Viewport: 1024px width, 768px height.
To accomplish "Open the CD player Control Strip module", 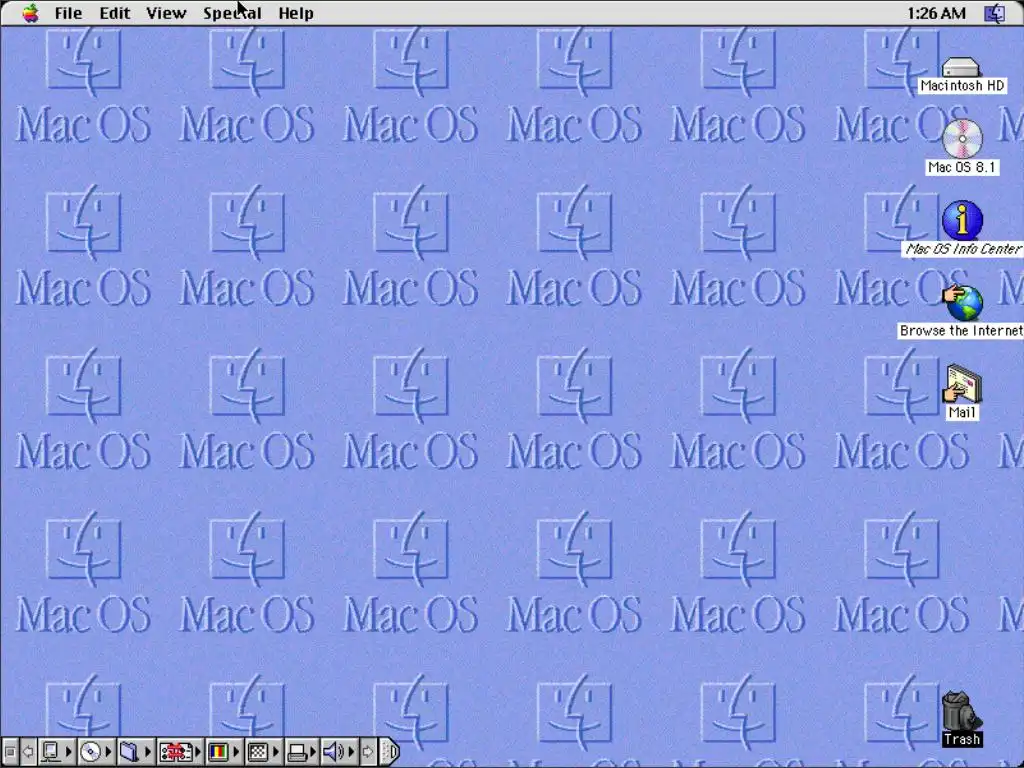I will [x=91, y=752].
